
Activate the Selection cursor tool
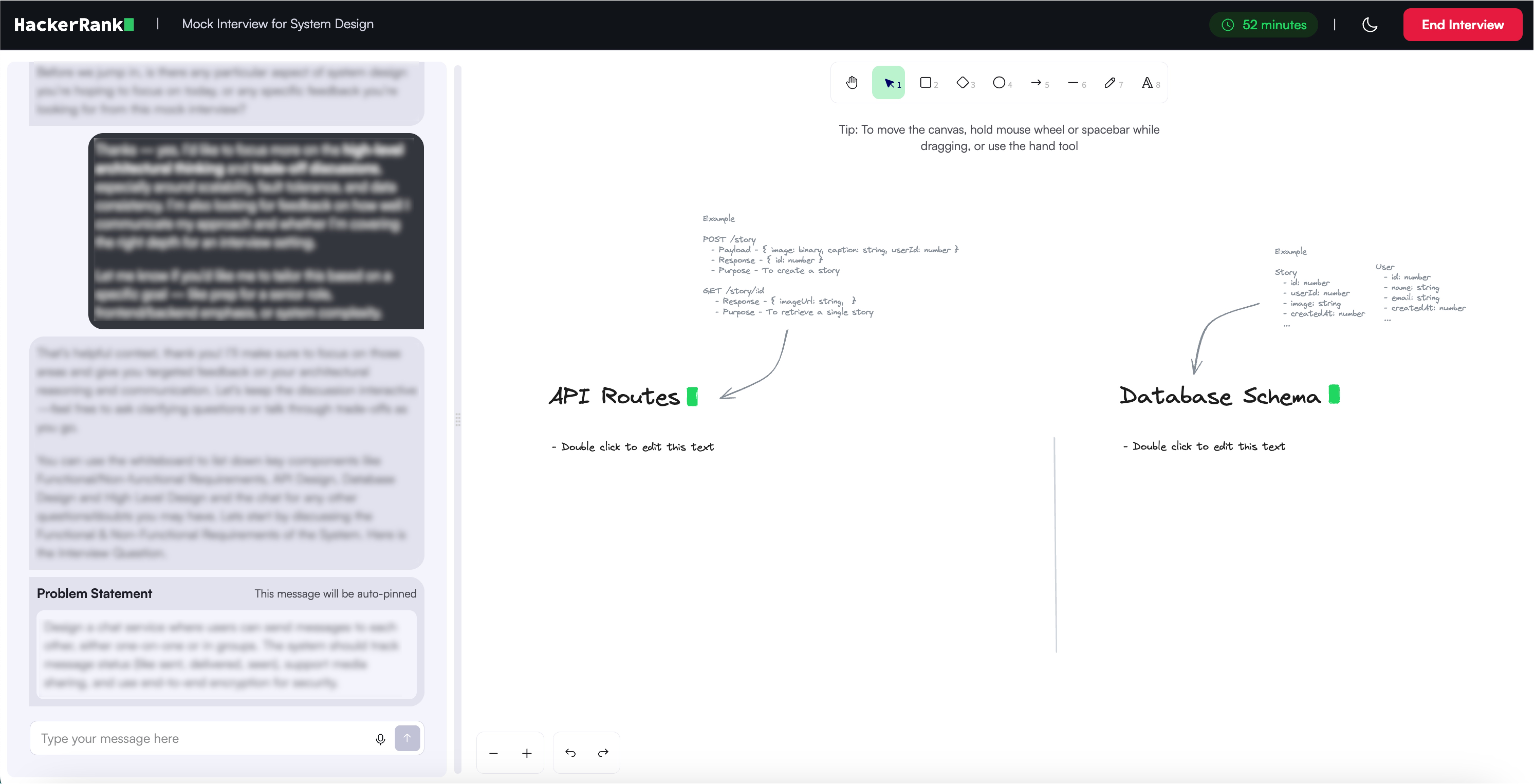(889, 83)
